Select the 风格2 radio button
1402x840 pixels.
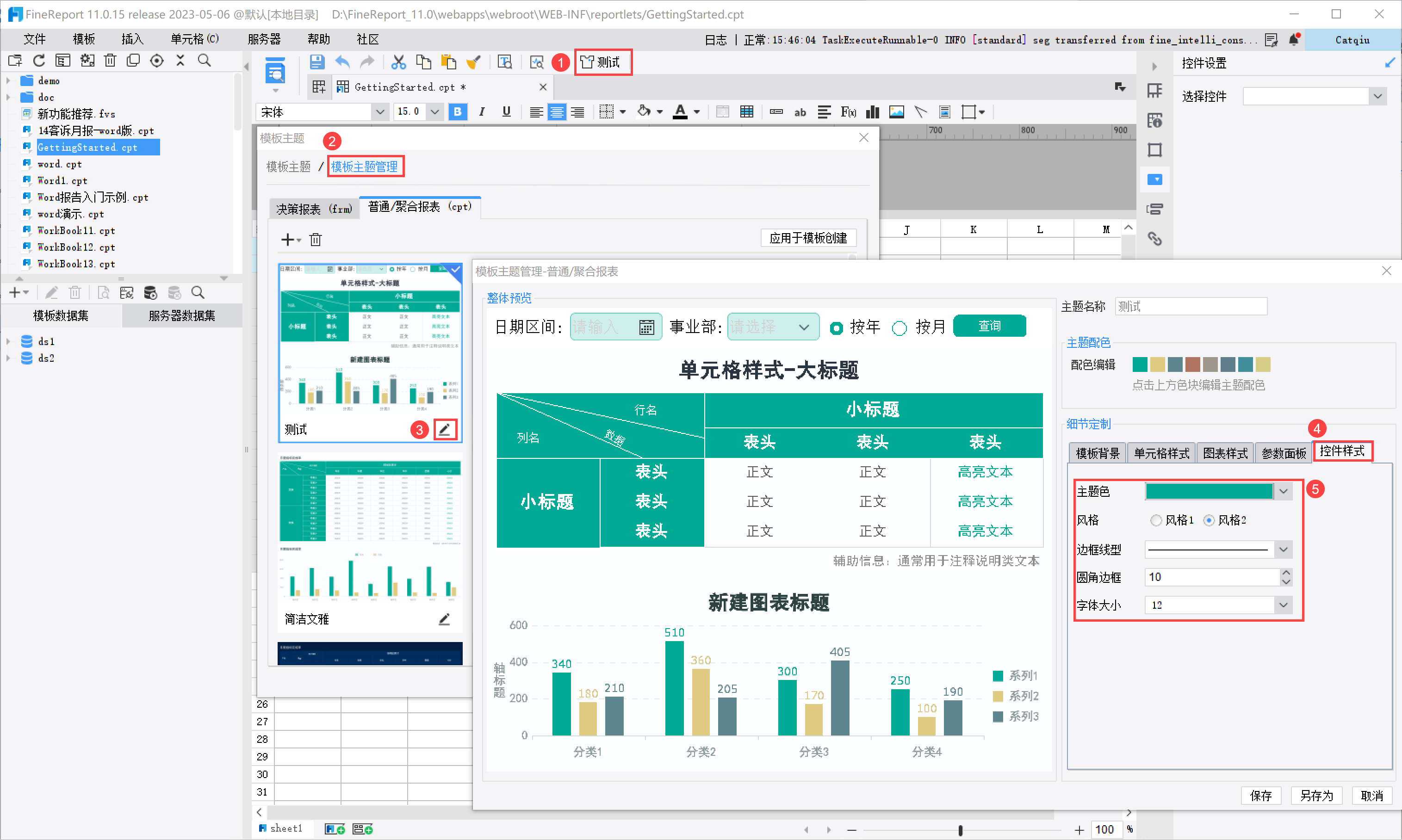click(x=1208, y=520)
